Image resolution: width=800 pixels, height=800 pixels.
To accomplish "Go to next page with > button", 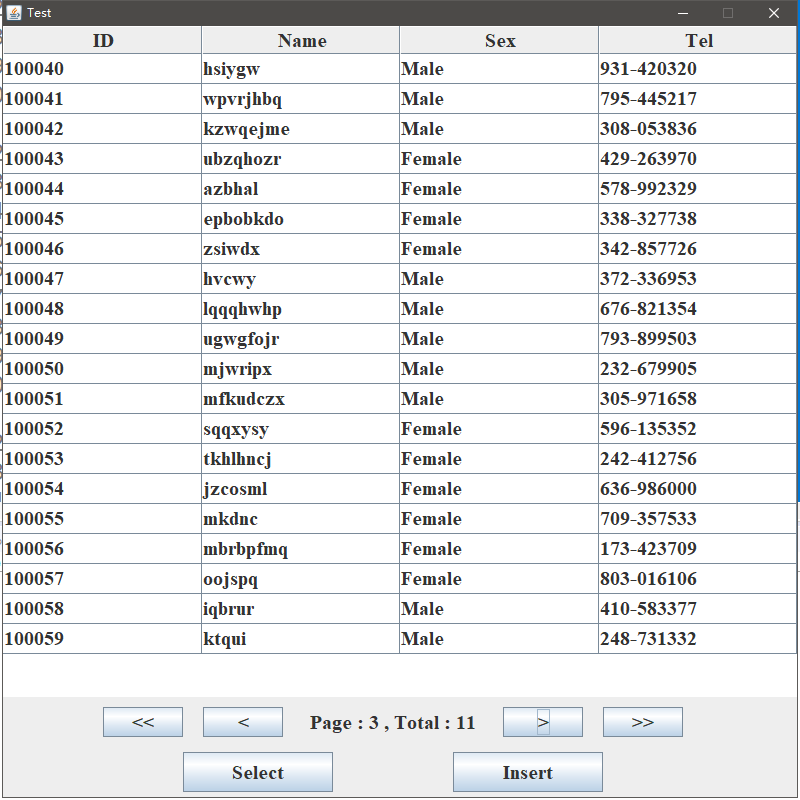I will pos(543,722).
